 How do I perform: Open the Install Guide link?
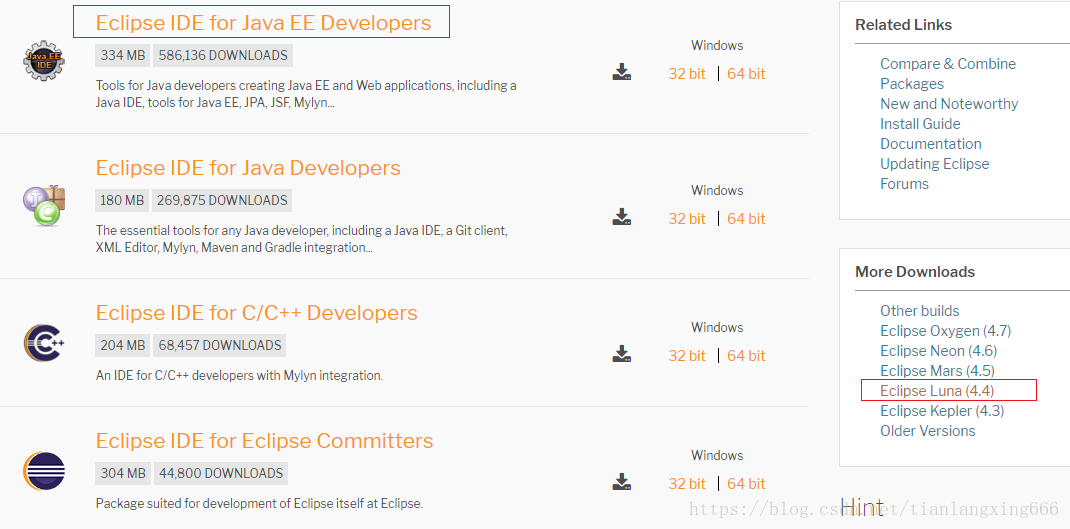[920, 124]
